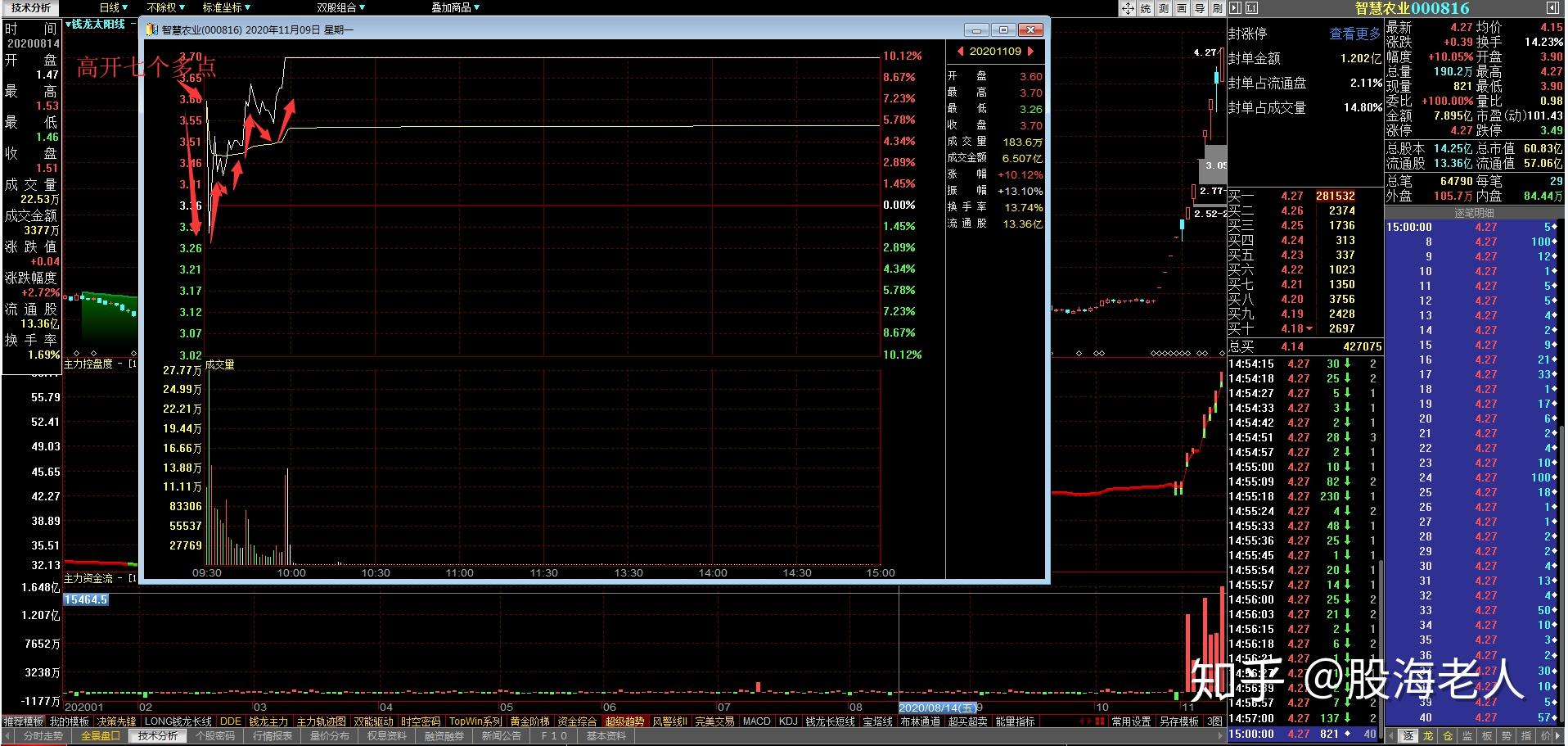This screenshot has height=746, width=1568.
Task: Click the left-arrow icon beside stock name 000816
Action: 1552,8
